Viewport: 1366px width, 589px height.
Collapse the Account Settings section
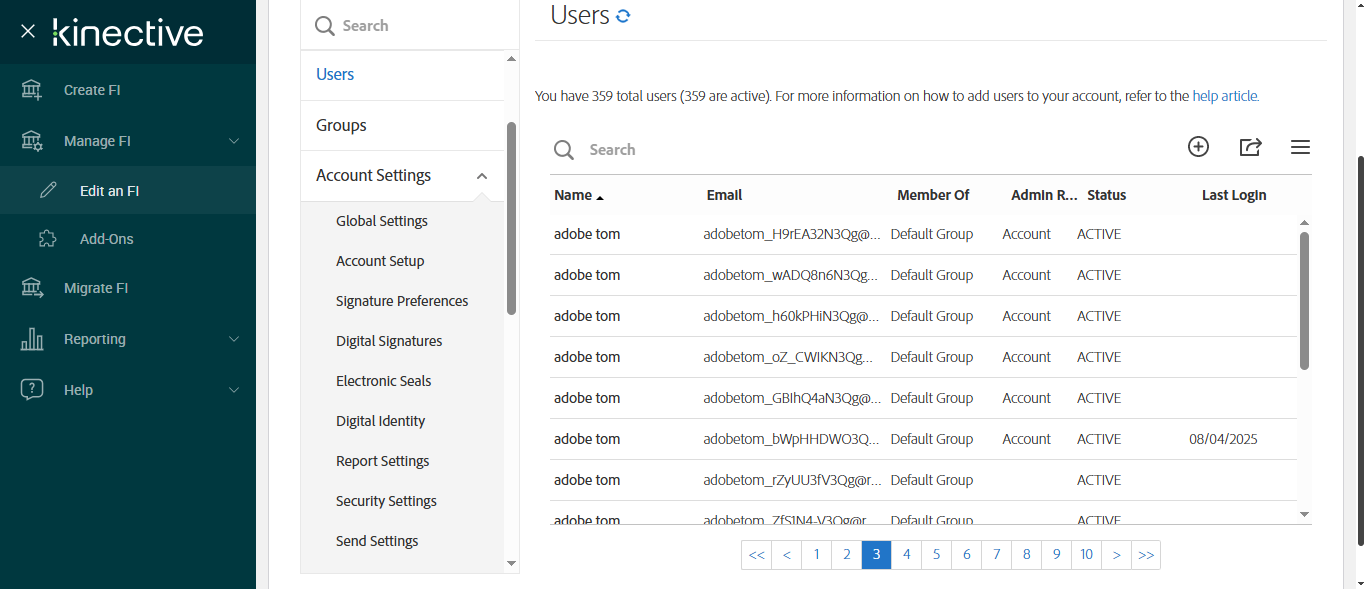pyautogui.click(x=481, y=176)
